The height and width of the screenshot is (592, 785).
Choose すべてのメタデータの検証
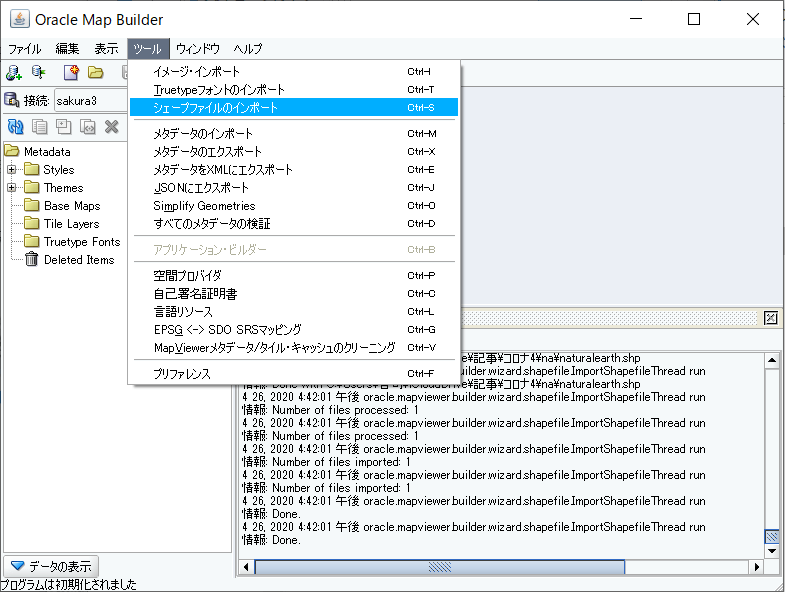coord(294,224)
